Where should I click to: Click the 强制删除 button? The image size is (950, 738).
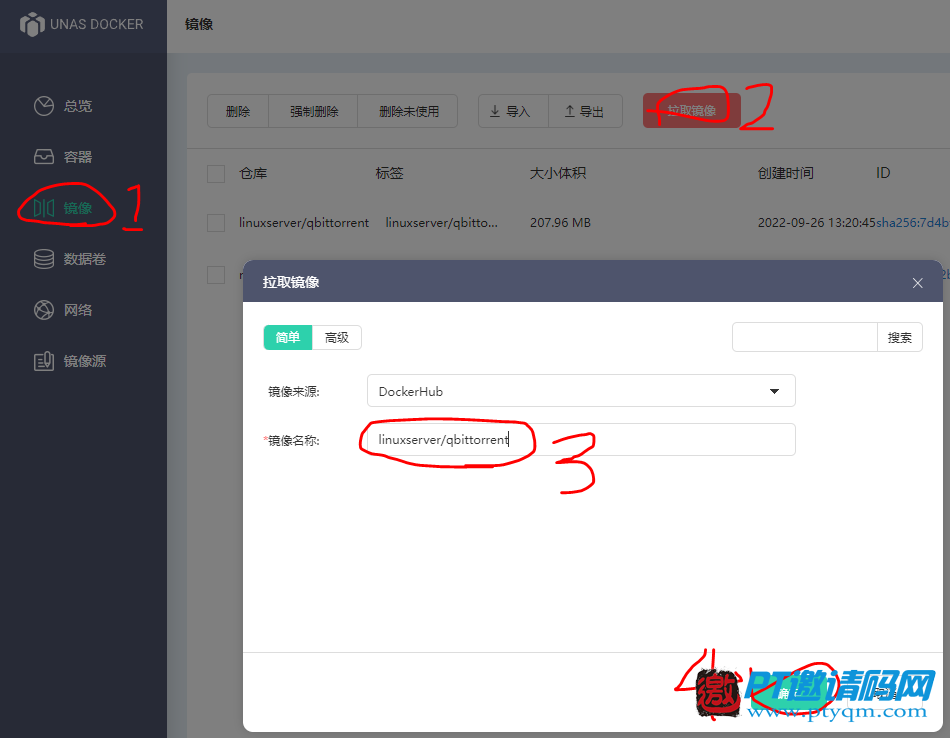[x=313, y=111]
